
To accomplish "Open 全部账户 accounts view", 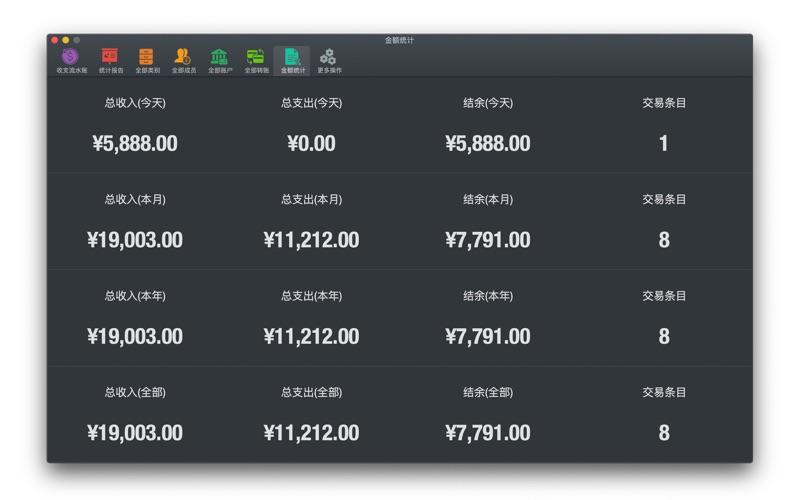I will tap(220, 61).
